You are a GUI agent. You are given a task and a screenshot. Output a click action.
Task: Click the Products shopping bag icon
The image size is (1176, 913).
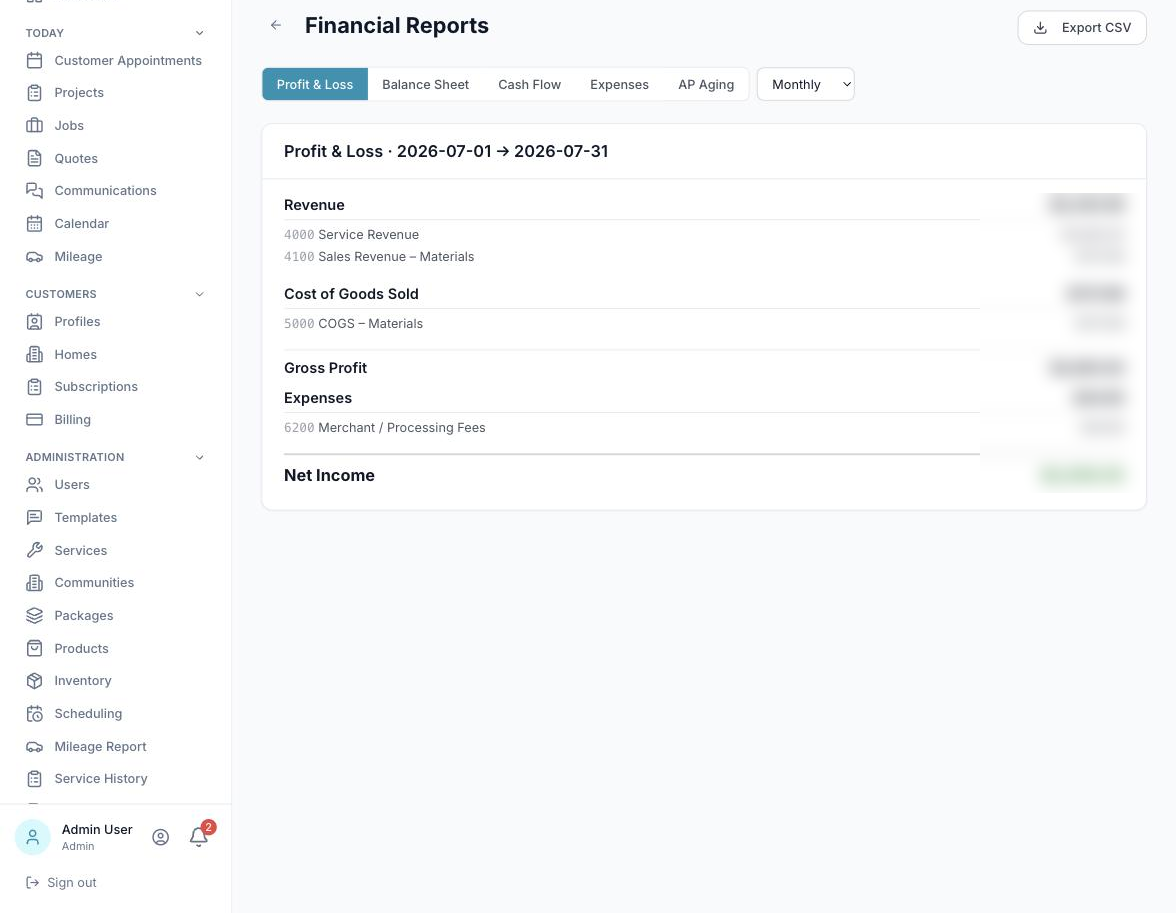coord(34,648)
